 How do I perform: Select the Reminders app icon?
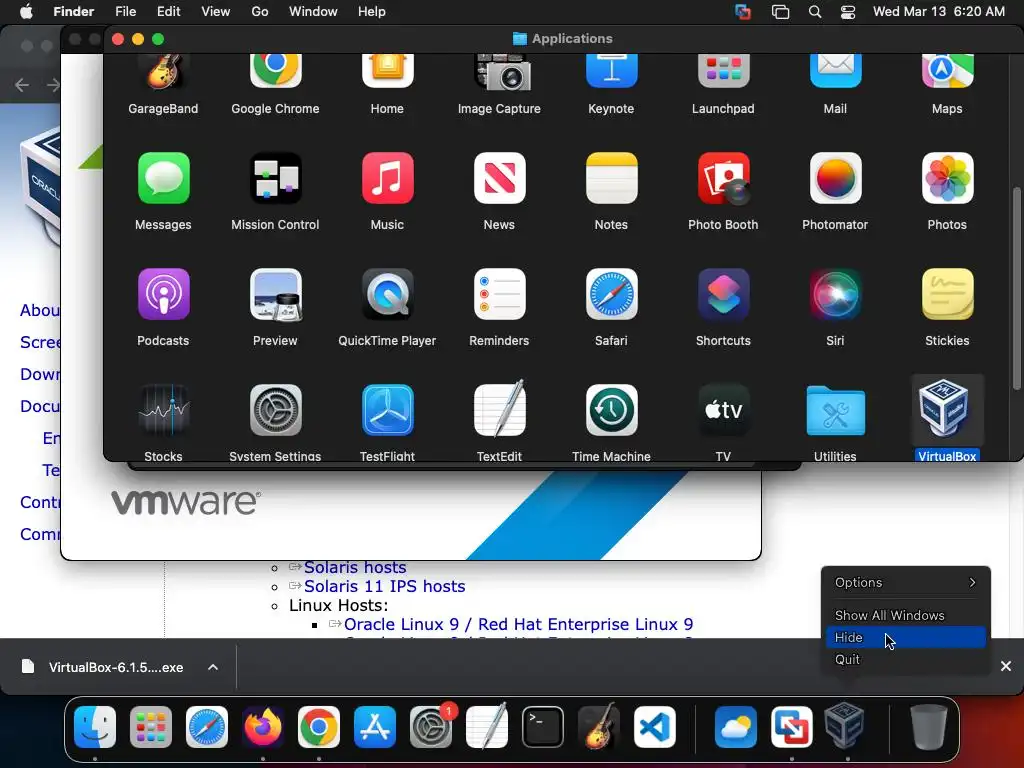(500, 294)
